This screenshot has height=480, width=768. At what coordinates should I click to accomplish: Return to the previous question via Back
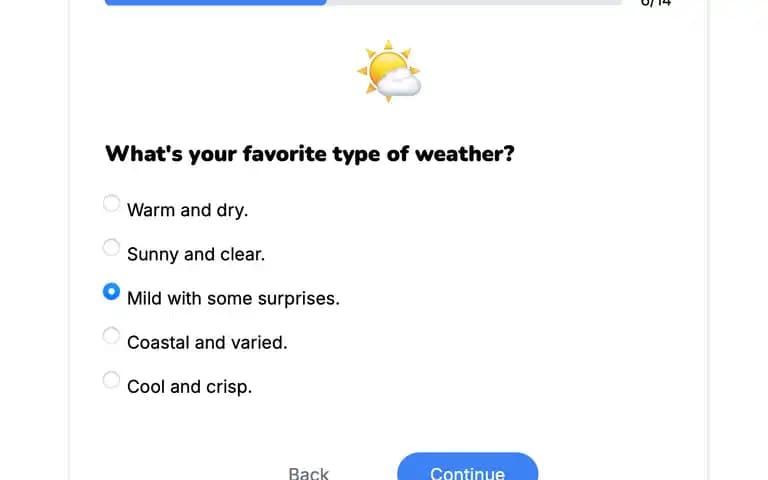point(309,474)
